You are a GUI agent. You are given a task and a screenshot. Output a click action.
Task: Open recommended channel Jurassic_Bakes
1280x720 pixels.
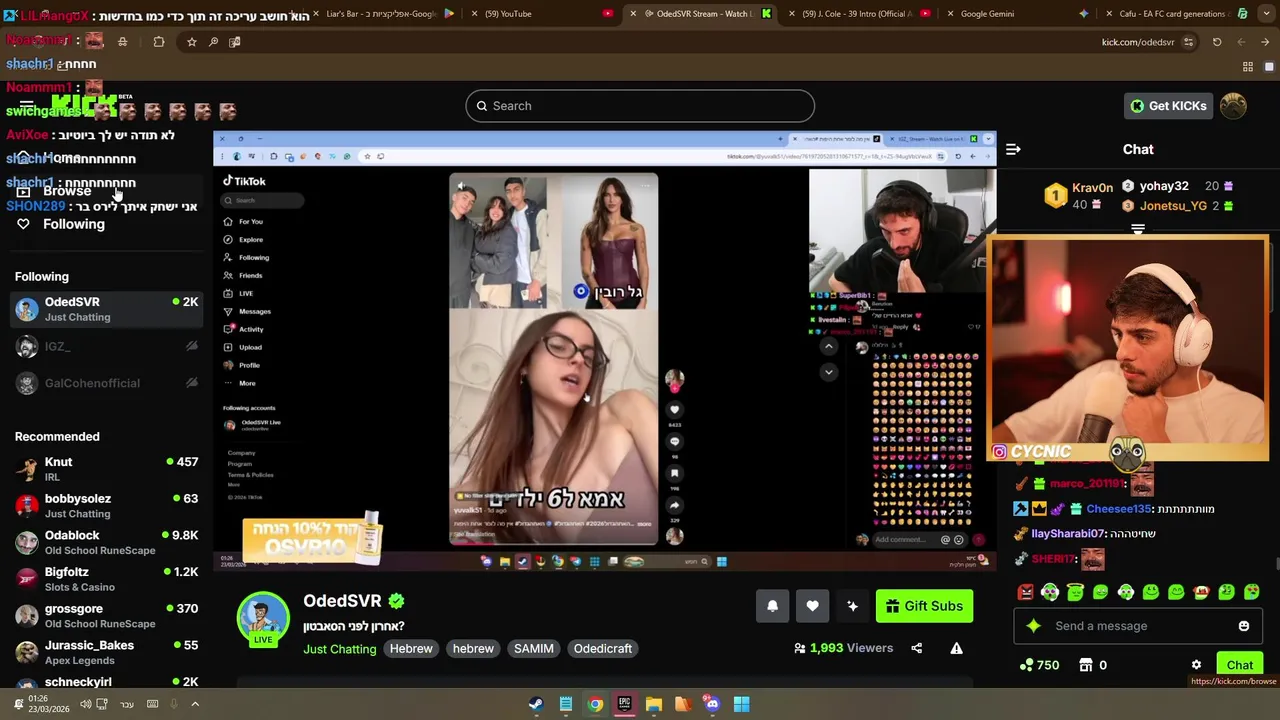[x=106, y=652]
